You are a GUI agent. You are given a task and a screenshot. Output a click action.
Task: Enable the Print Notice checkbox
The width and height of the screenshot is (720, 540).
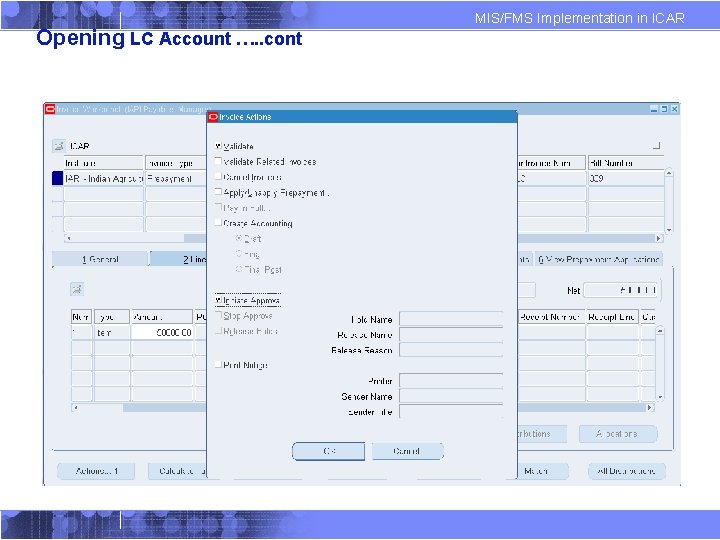219,365
